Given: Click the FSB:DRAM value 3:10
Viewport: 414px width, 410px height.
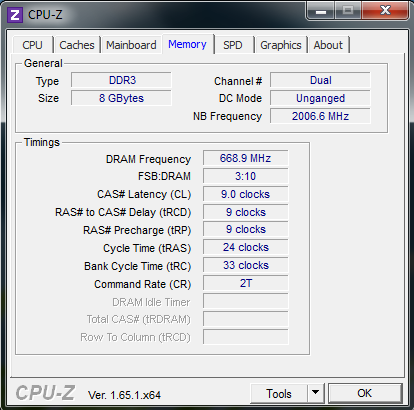Looking at the screenshot, I should 246,176.
